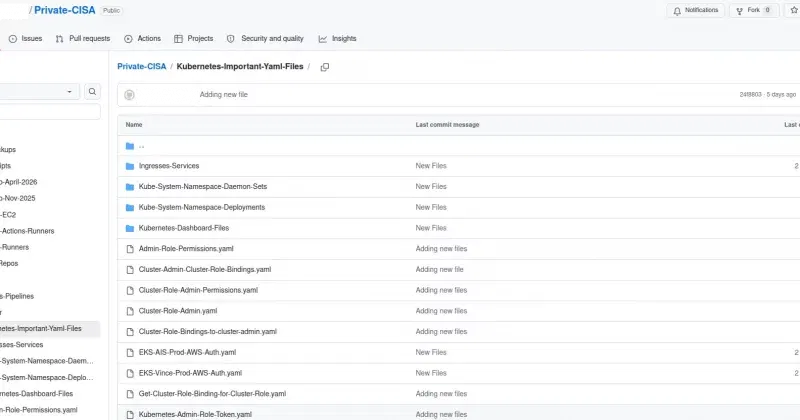800x420 pixels.
Task: Open 'Adding new file' message for Cluster-Admin-Cluster-Role-Bindings.yaml
Action: click(439, 269)
